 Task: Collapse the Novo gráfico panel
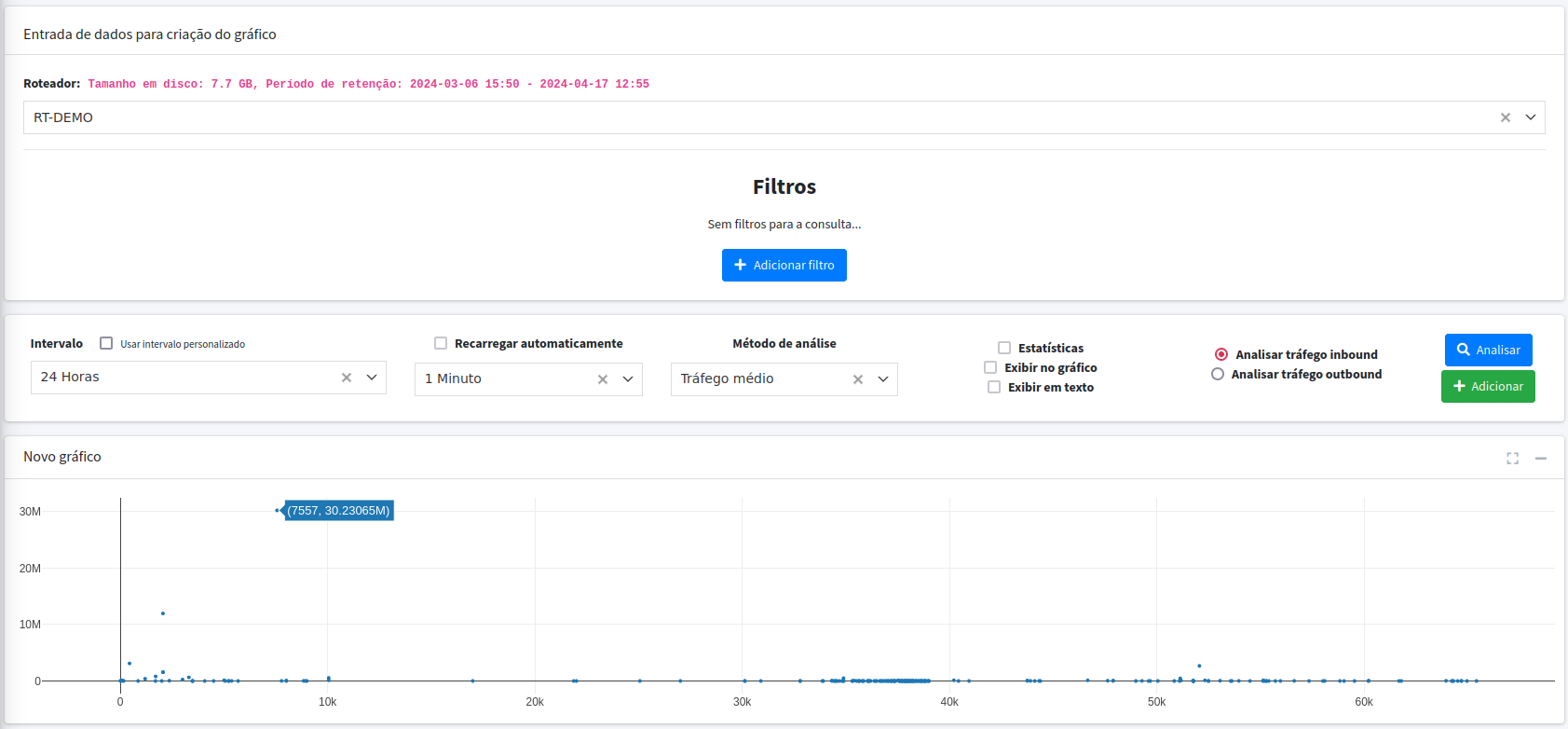1541,458
